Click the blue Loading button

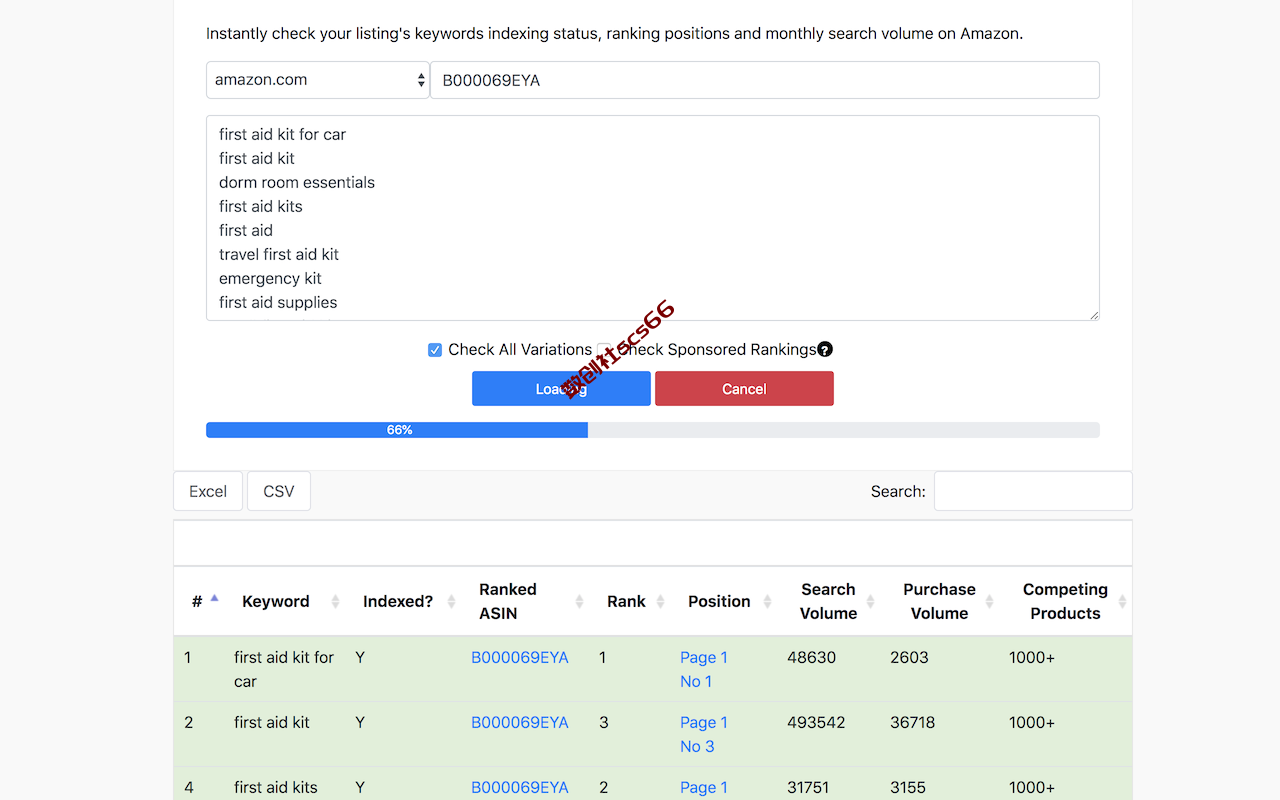pos(561,389)
